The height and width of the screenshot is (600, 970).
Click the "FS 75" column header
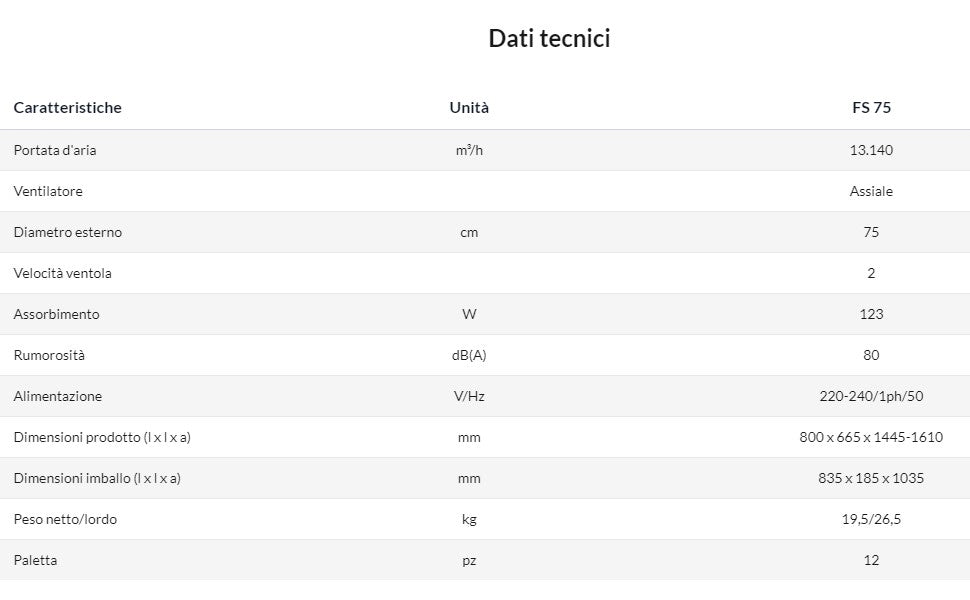[871, 108]
